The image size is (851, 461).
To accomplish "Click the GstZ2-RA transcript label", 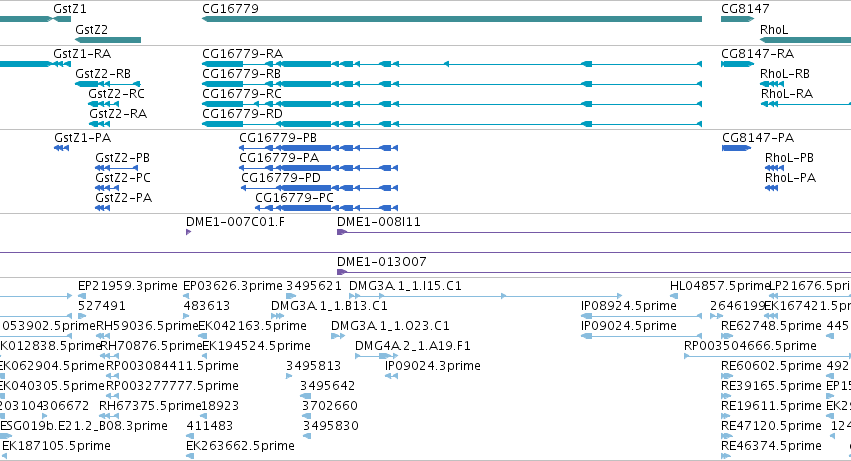I will click(x=118, y=114).
